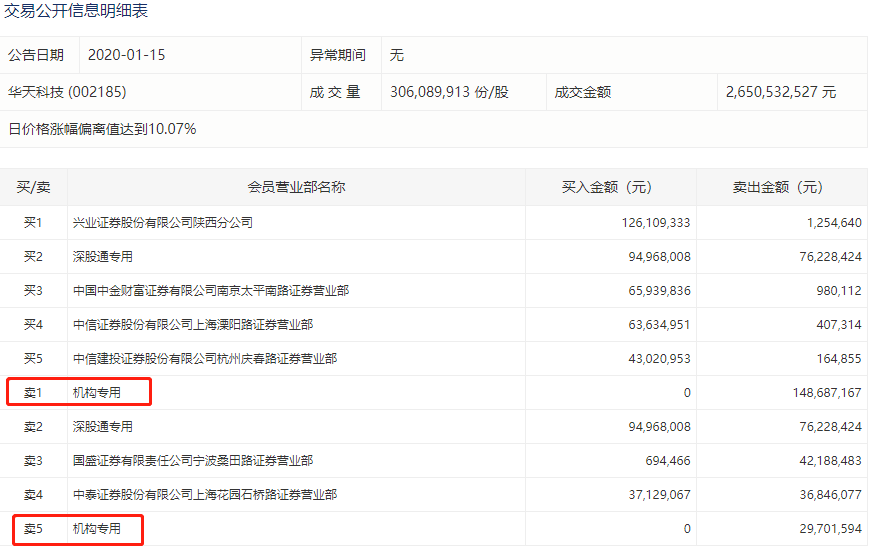This screenshot has width=879, height=553.
Task: Click the 买5 row label
Action: (33, 359)
